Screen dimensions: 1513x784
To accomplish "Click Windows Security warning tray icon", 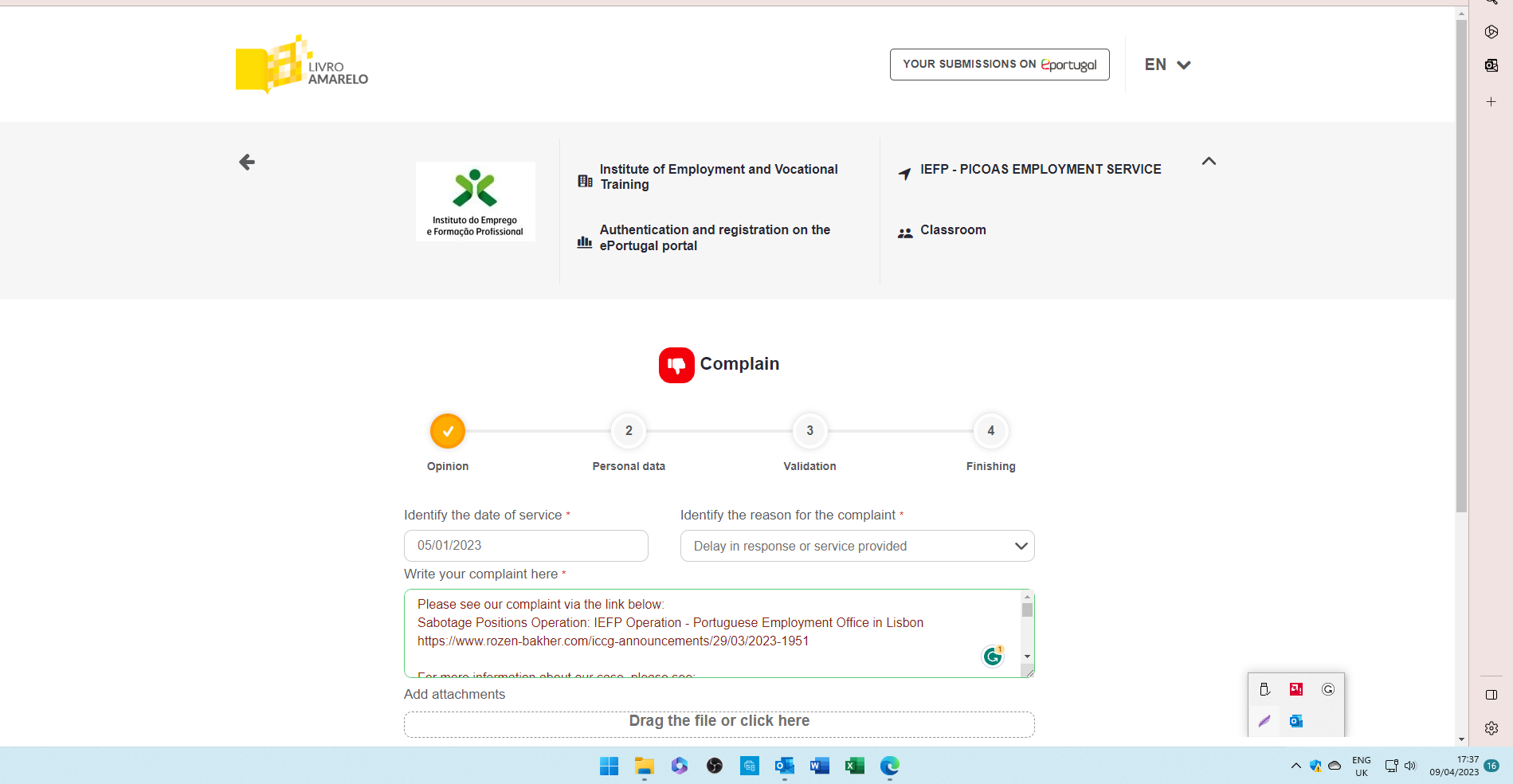I will click(x=1315, y=766).
